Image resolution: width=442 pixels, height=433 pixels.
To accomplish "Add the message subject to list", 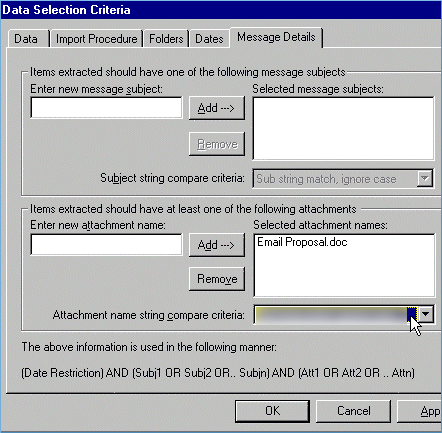I will (217, 108).
